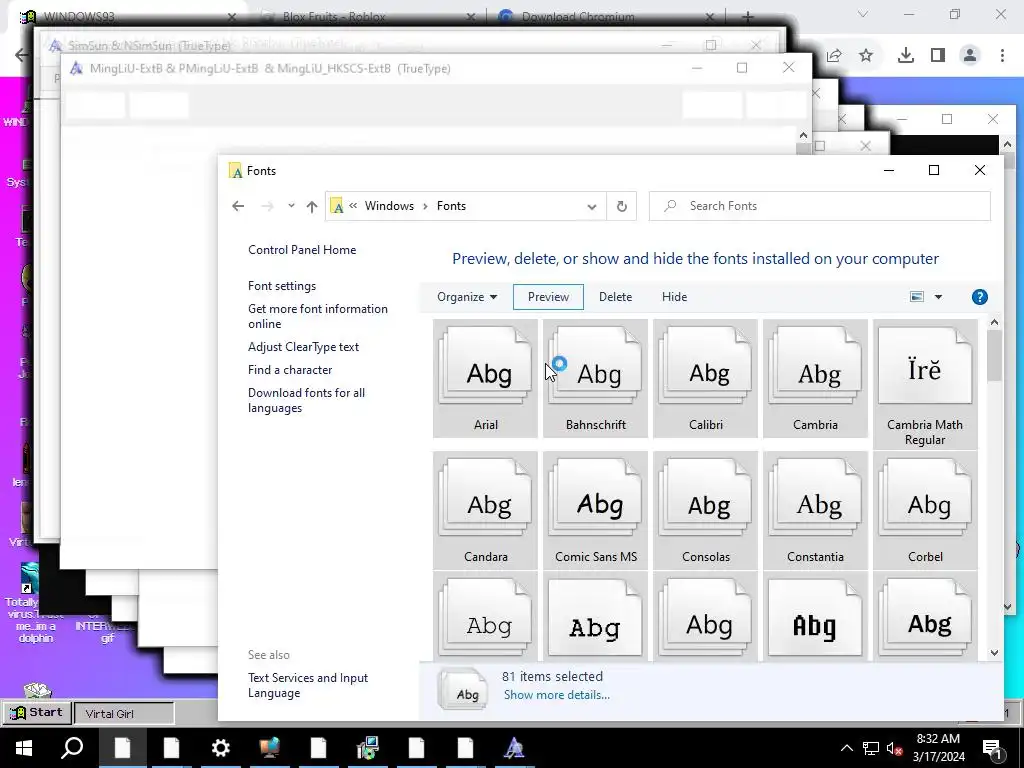Select the Bahnschrift font icon
Screen dimensions: 1024x768
point(595,379)
